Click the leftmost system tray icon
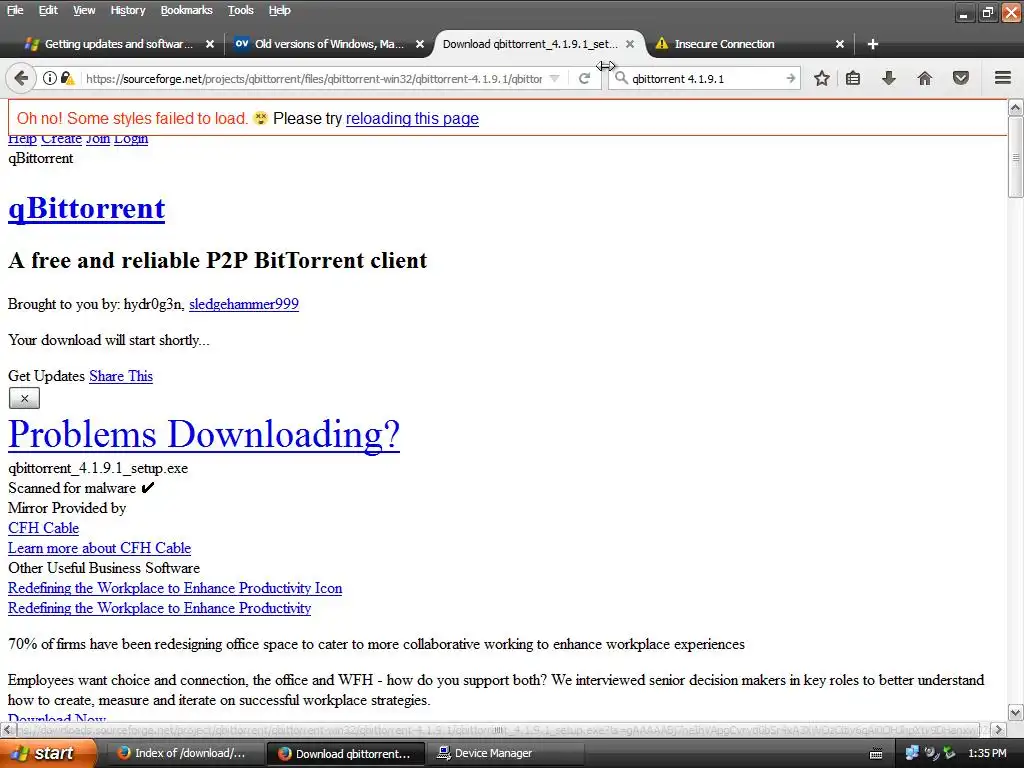 [x=912, y=753]
